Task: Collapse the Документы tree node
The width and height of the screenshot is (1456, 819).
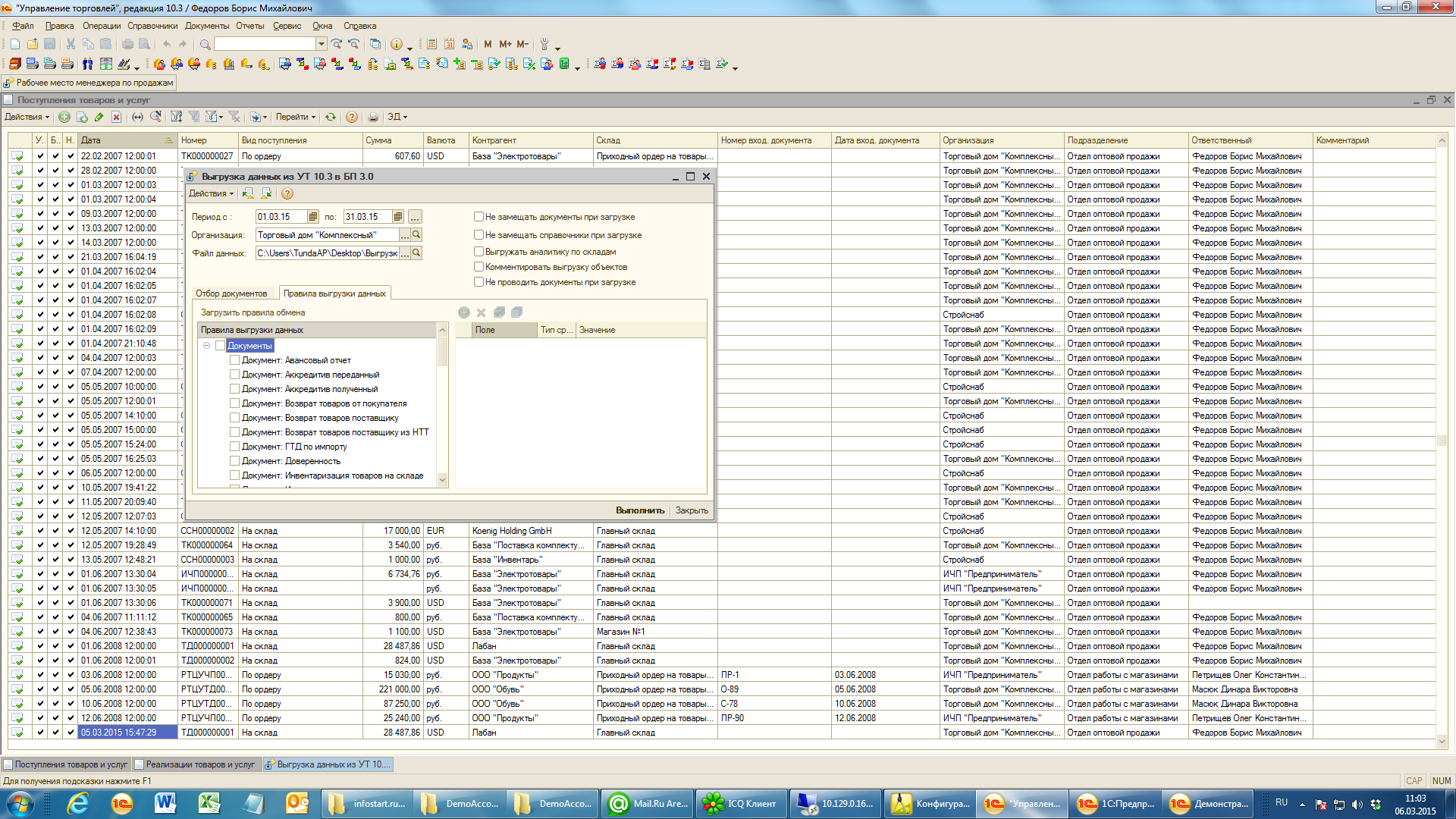Action: (x=206, y=346)
